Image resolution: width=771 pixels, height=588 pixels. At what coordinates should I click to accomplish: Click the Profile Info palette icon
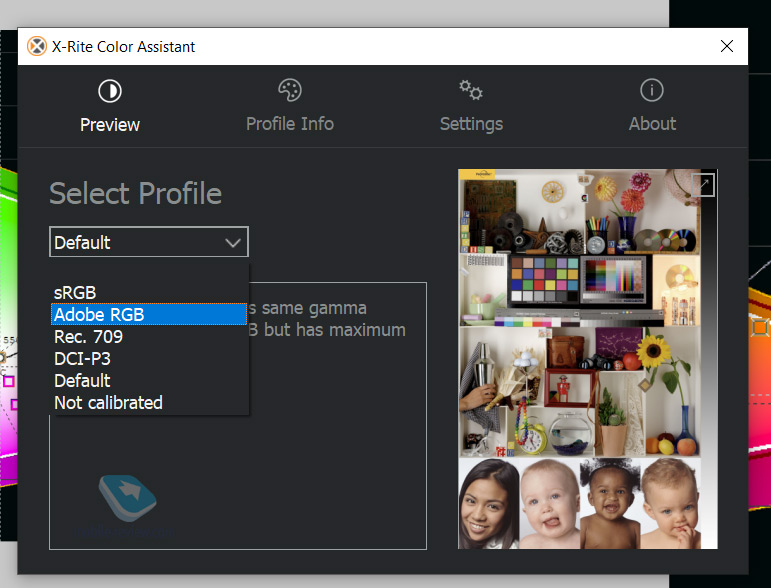[290, 90]
